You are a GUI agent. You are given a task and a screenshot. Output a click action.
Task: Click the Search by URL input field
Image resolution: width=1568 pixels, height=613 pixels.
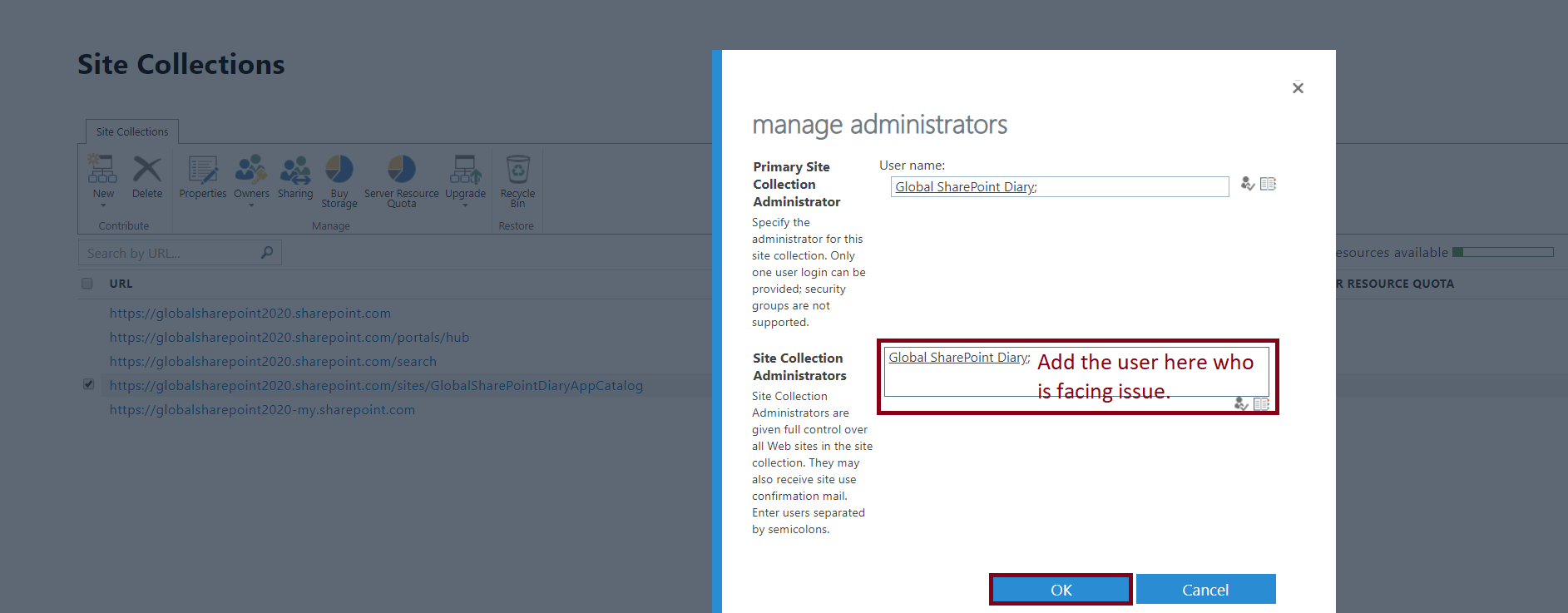(x=180, y=253)
